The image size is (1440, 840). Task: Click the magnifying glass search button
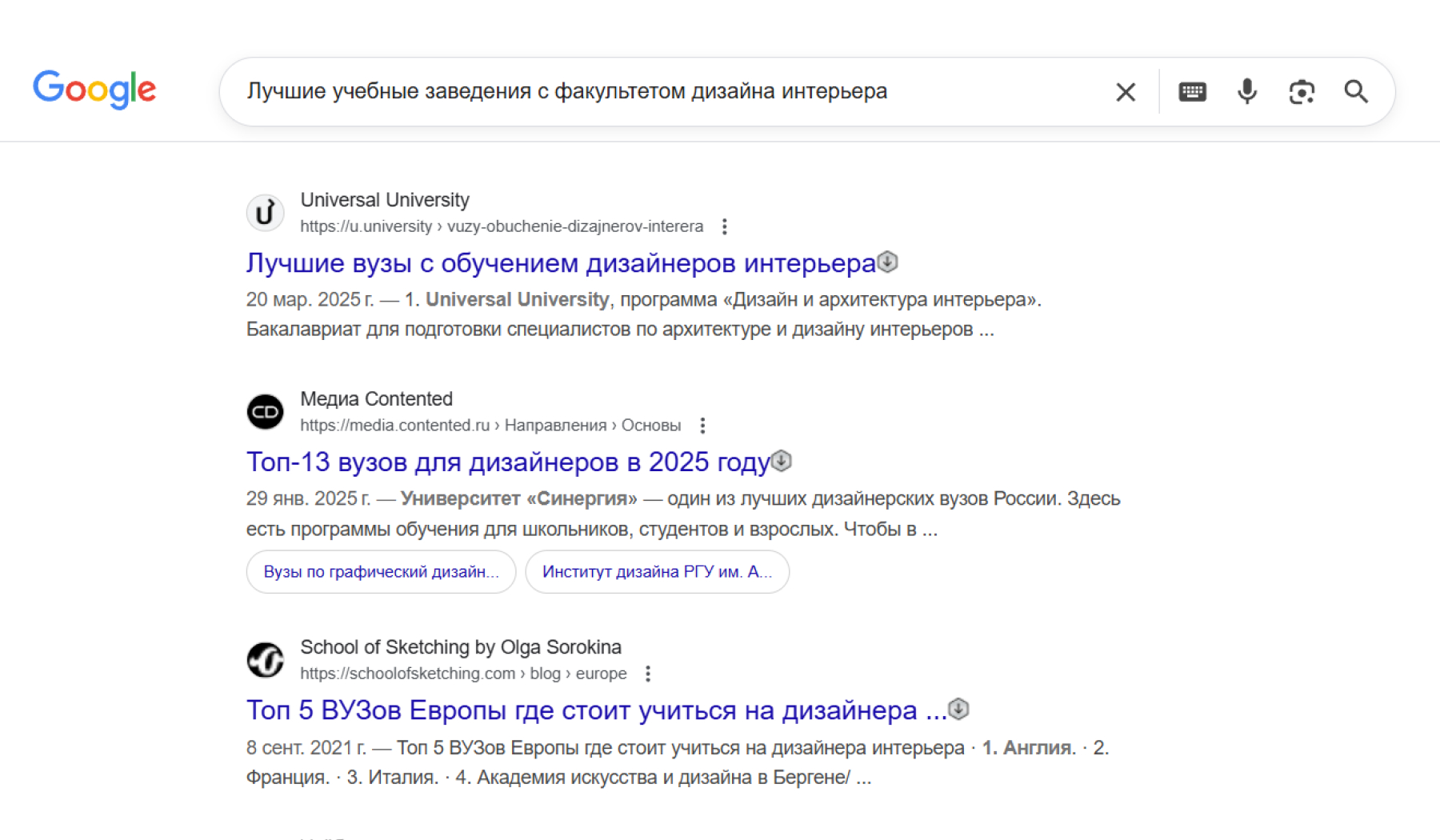pyautogui.click(x=1356, y=92)
